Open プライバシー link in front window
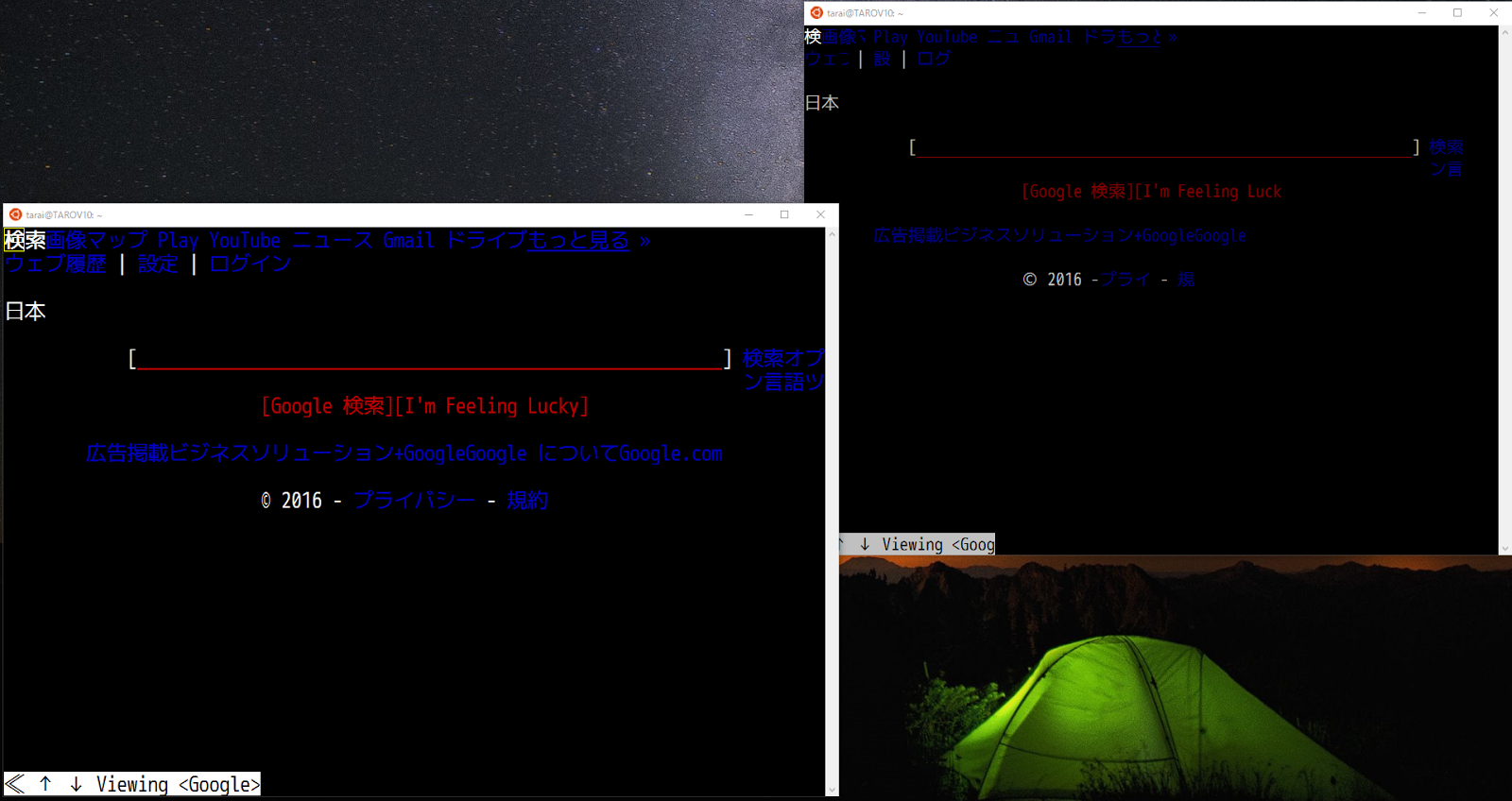The height and width of the screenshot is (801, 1512). (x=414, y=501)
